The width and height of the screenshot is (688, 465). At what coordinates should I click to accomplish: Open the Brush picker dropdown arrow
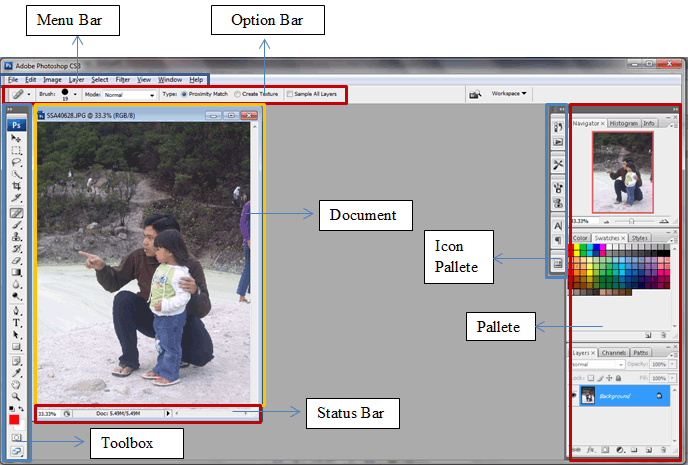pyautogui.click(x=75, y=94)
